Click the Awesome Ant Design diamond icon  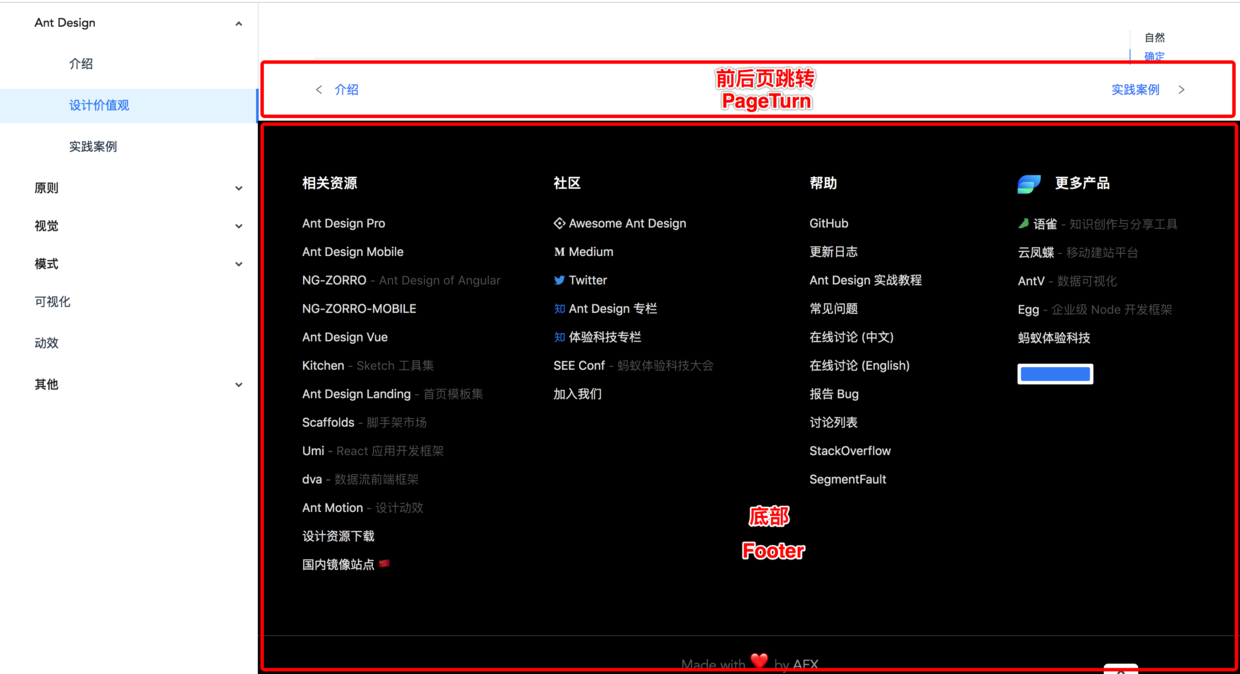(x=559, y=223)
